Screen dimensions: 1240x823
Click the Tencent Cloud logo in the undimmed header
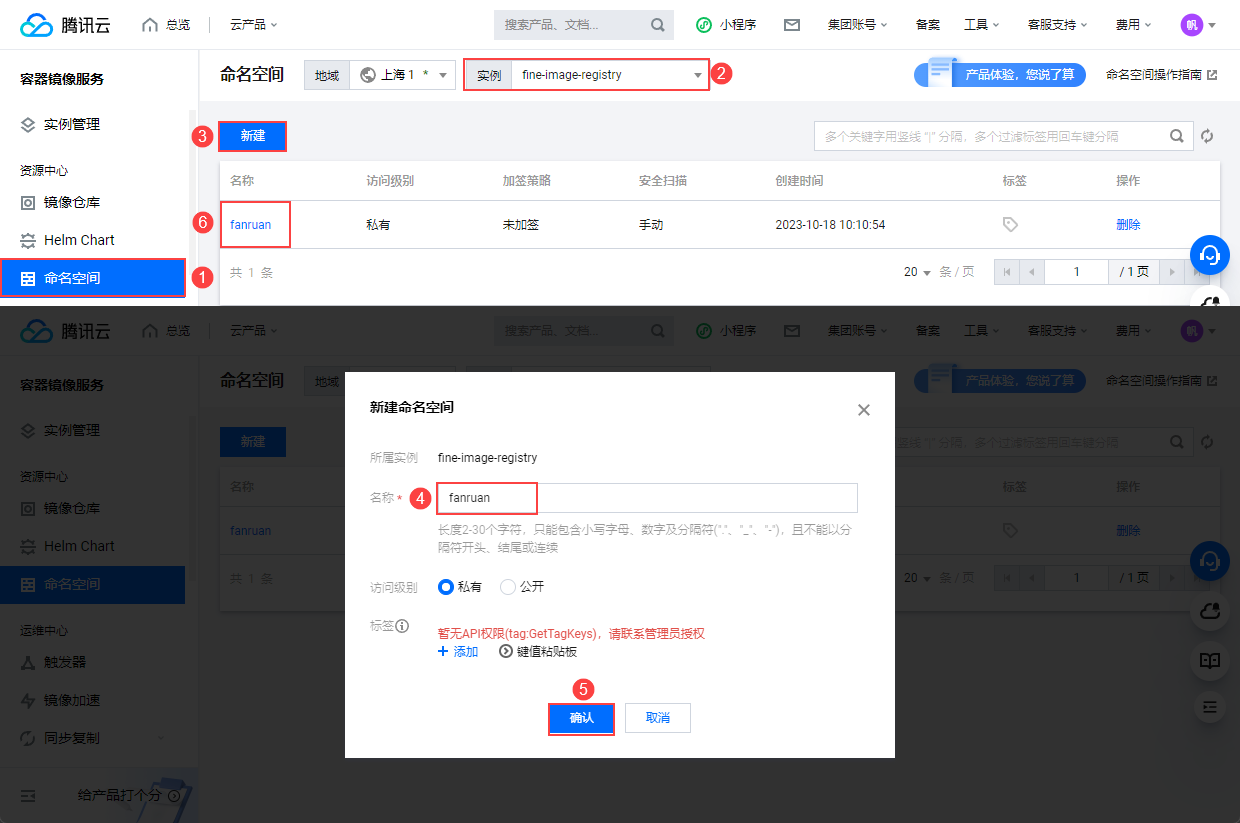tap(65, 25)
